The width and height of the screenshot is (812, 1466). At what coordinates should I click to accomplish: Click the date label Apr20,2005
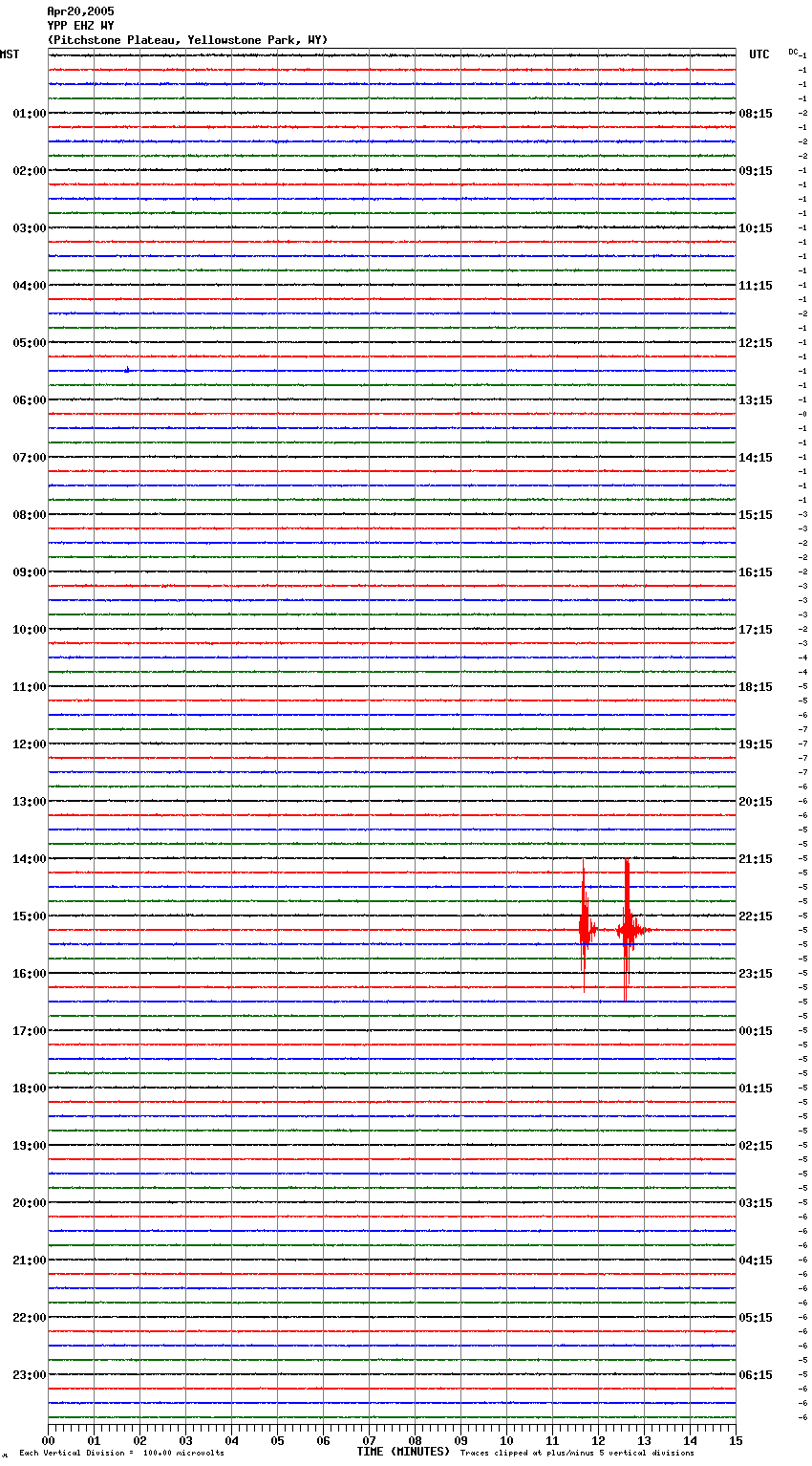point(80,11)
